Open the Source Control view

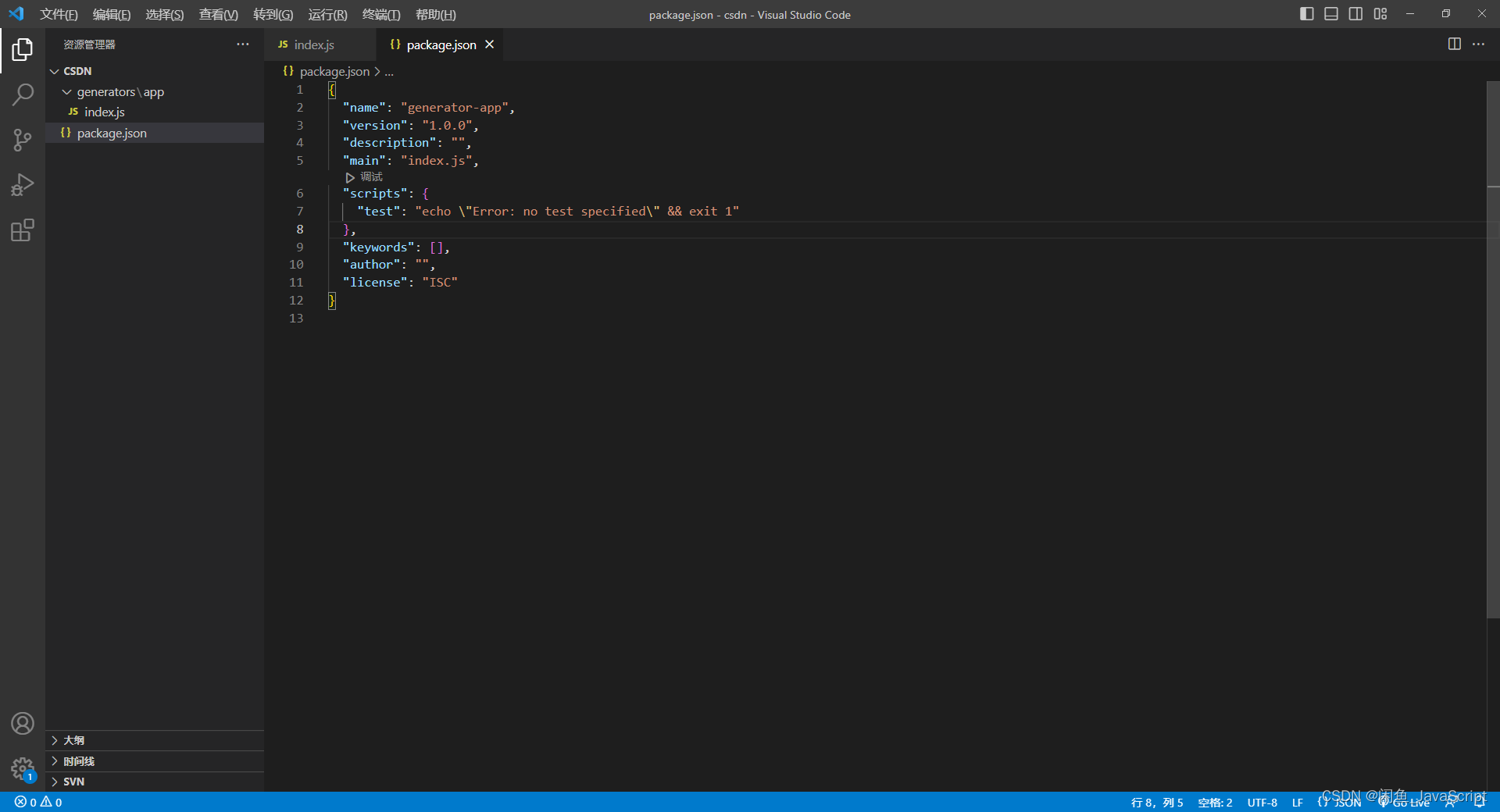pyautogui.click(x=23, y=141)
